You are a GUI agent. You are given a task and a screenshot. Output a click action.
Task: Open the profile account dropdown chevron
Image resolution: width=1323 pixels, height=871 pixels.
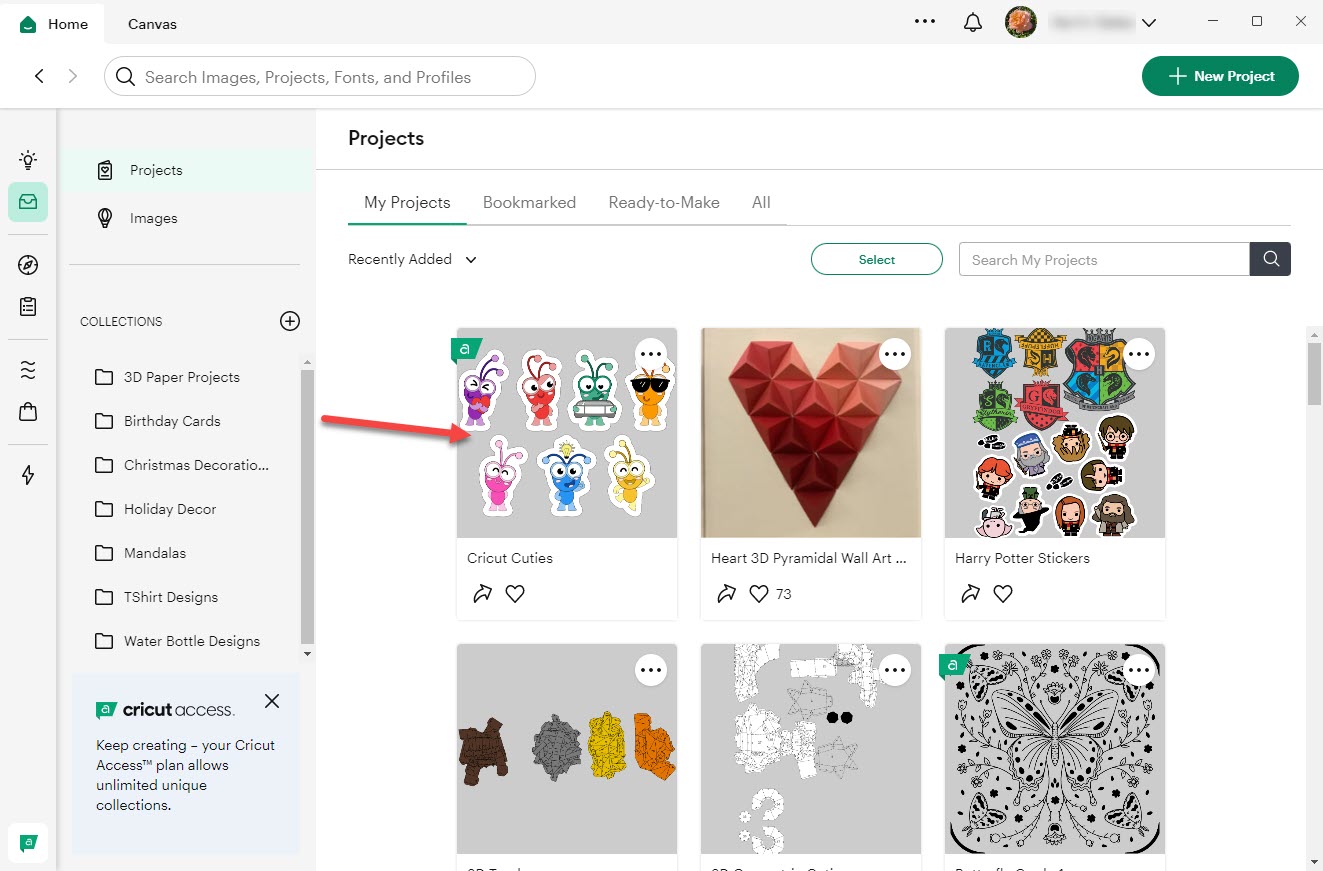1148,23
